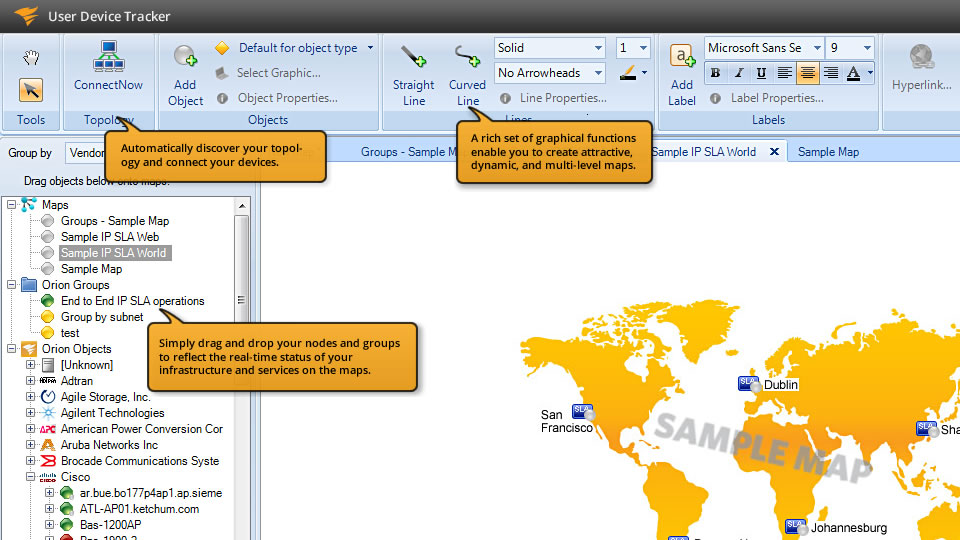
Task: Collapse the Orion Objects tree node
Action: pos(12,349)
